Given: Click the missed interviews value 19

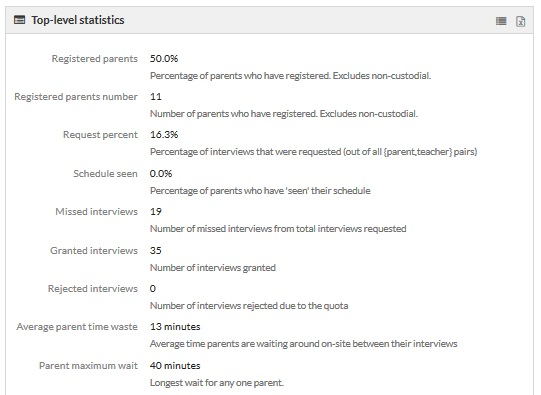Looking at the screenshot, I should tap(156, 211).
